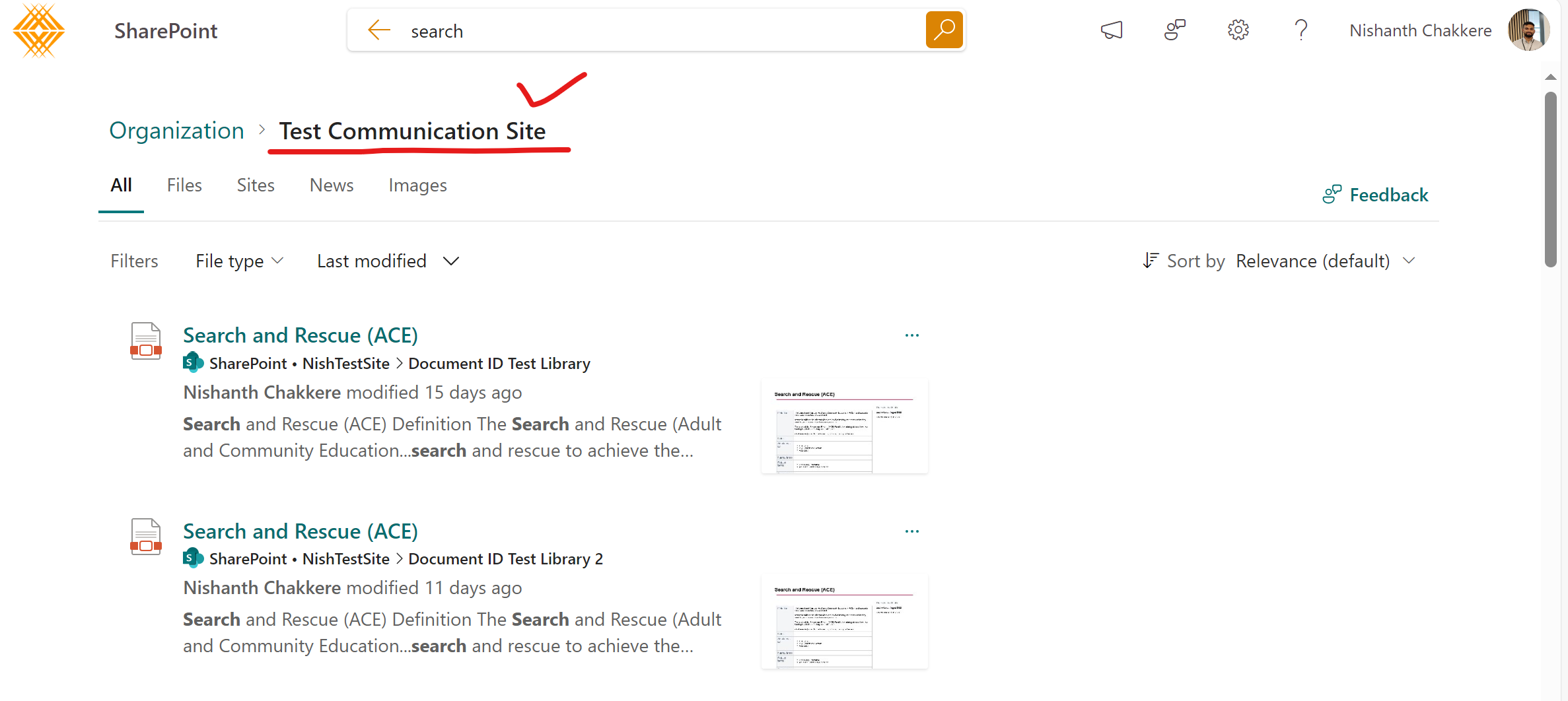Click the Organization breadcrumb link
The image size is (1568, 701).
[x=176, y=131]
